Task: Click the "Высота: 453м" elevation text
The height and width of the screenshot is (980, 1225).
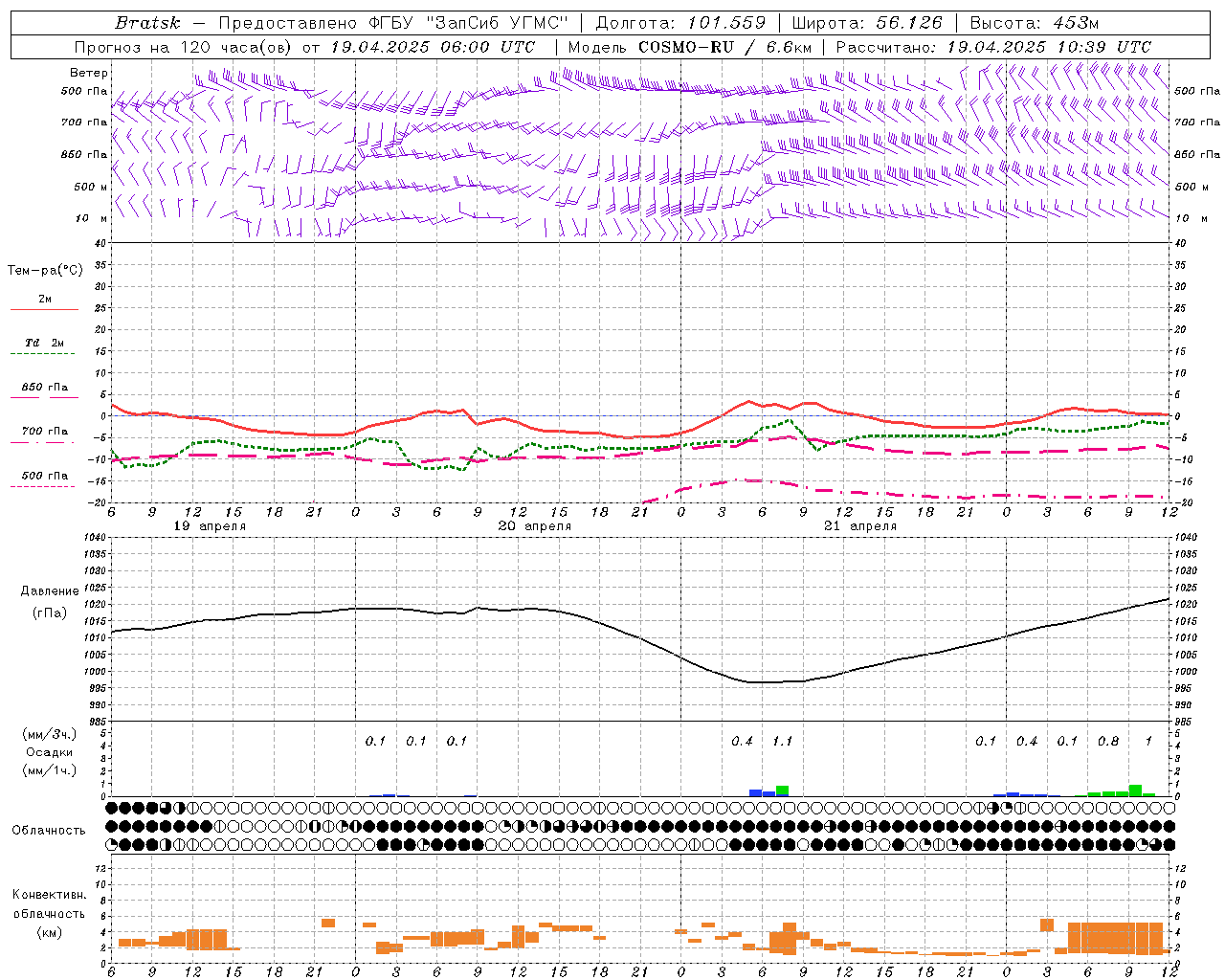Action: click(x=1035, y=23)
